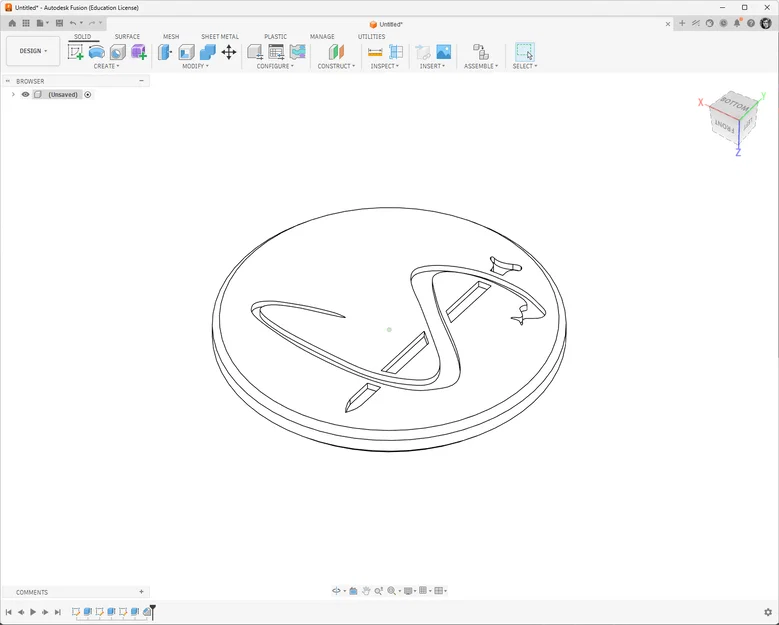Click the Combine bodies tool
The width and height of the screenshot is (779, 625).
208,52
